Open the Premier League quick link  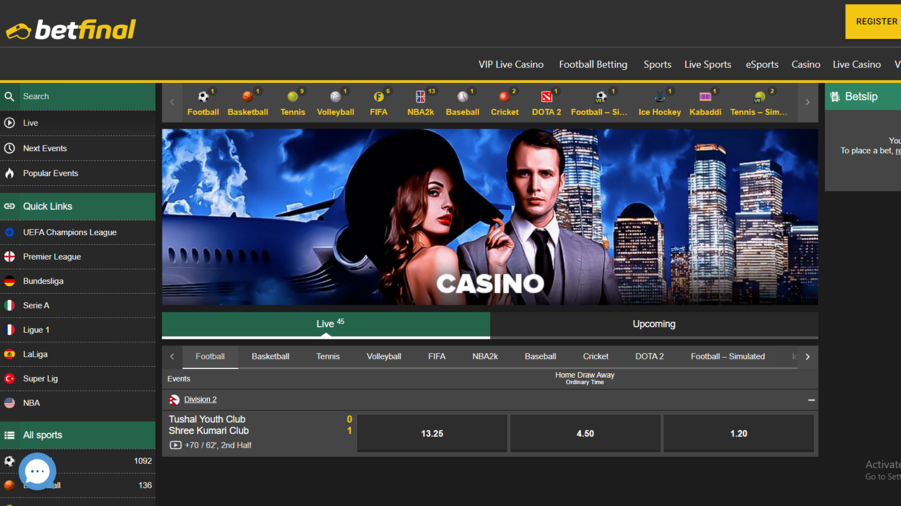52,257
